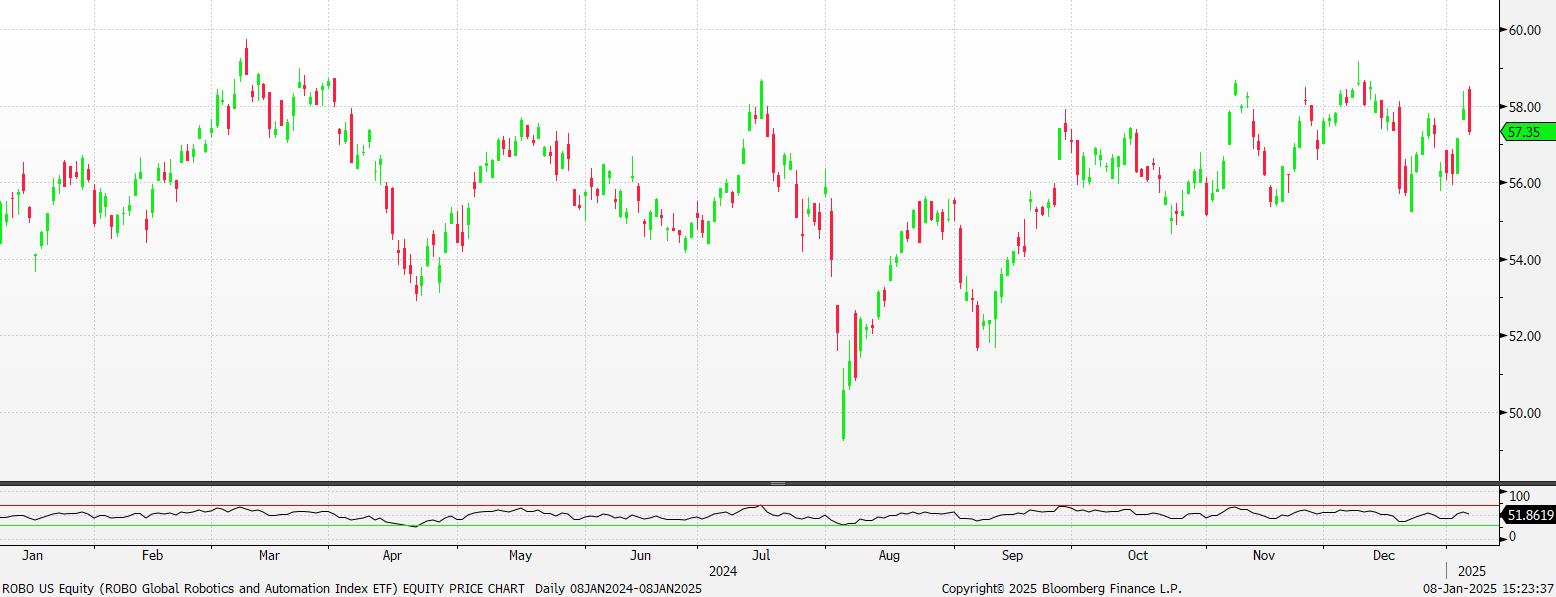Click the Jul month label
This screenshot has height=597, width=1556.
click(x=760, y=555)
